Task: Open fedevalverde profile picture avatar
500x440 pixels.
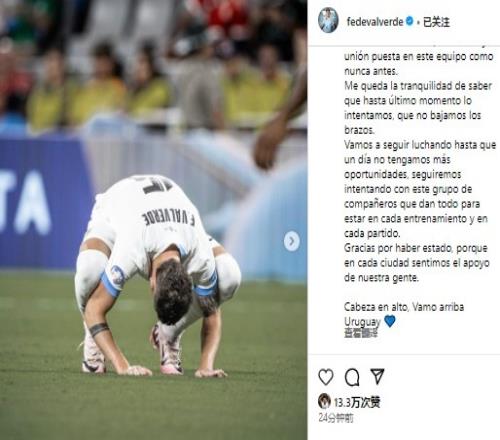Action: click(328, 21)
